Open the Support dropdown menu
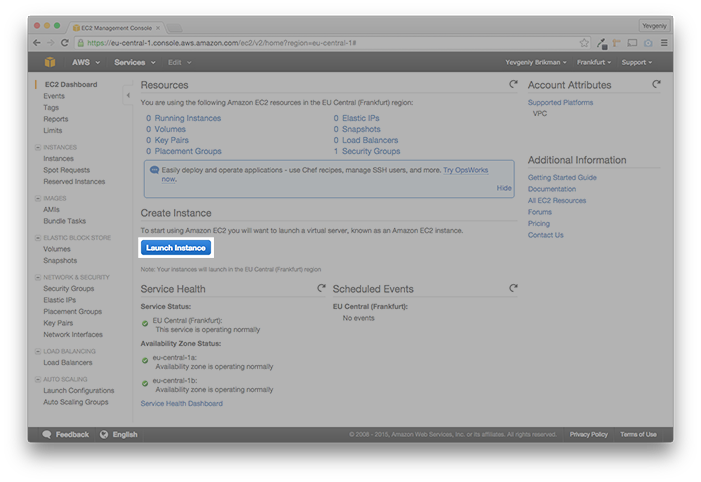This screenshot has height=482, width=701. click(x=637, y=62)
